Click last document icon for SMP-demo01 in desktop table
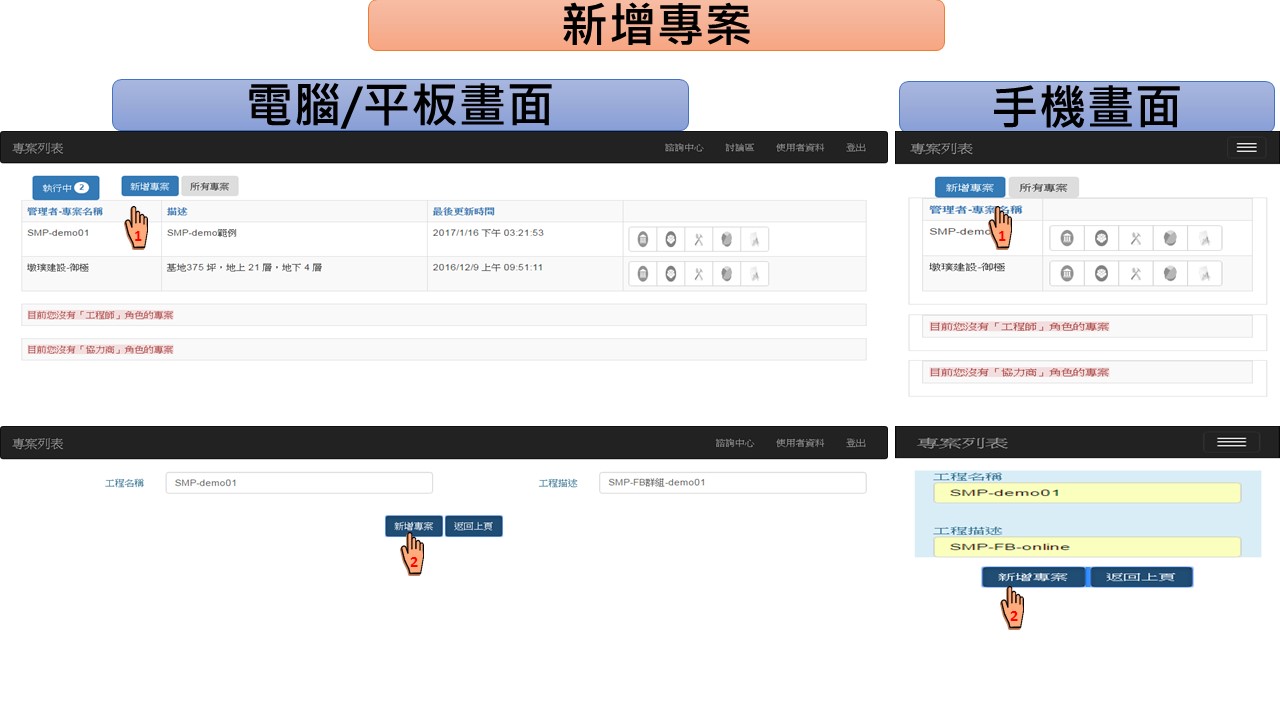Viewport: 1280px width, 720px height. coord(755,240)
